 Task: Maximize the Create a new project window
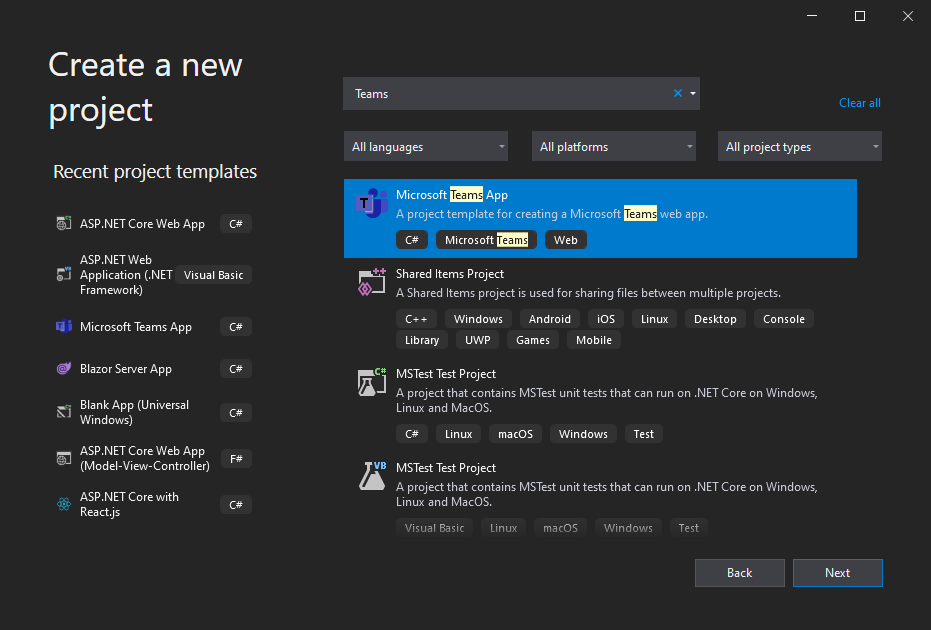[x=860, y=16]
